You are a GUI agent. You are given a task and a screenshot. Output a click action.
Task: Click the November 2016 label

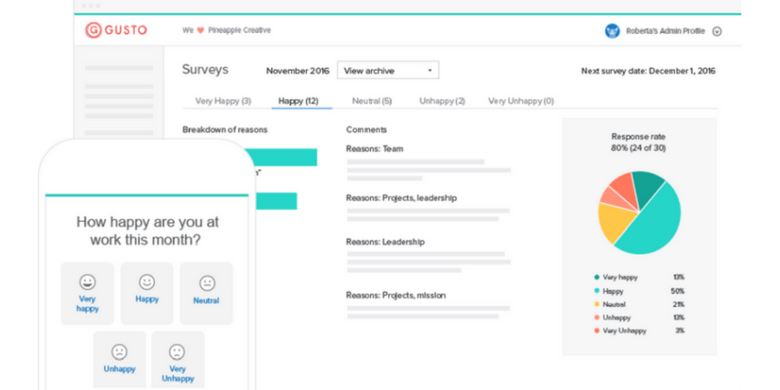297,71
